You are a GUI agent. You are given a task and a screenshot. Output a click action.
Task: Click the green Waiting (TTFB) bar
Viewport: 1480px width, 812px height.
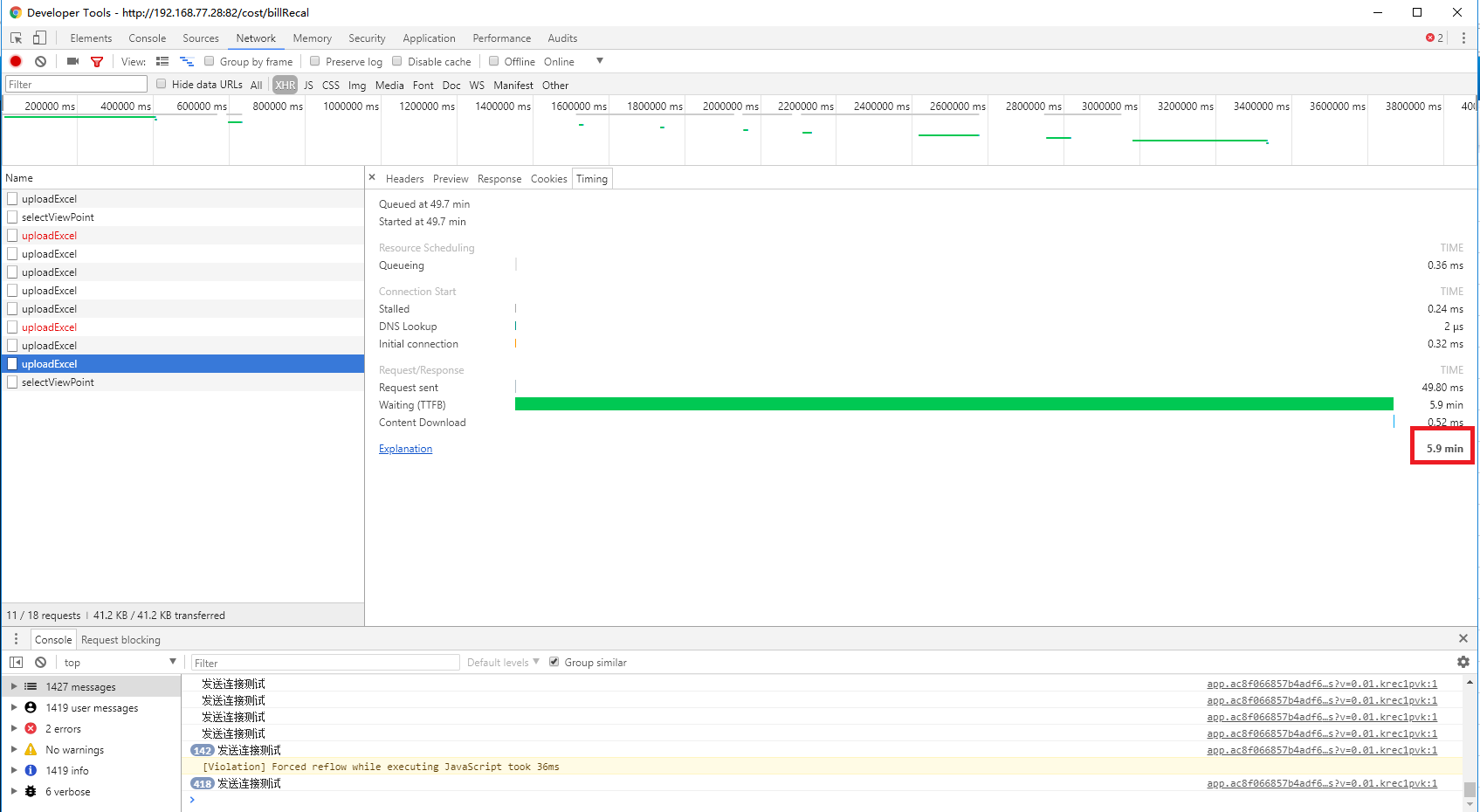954,404
